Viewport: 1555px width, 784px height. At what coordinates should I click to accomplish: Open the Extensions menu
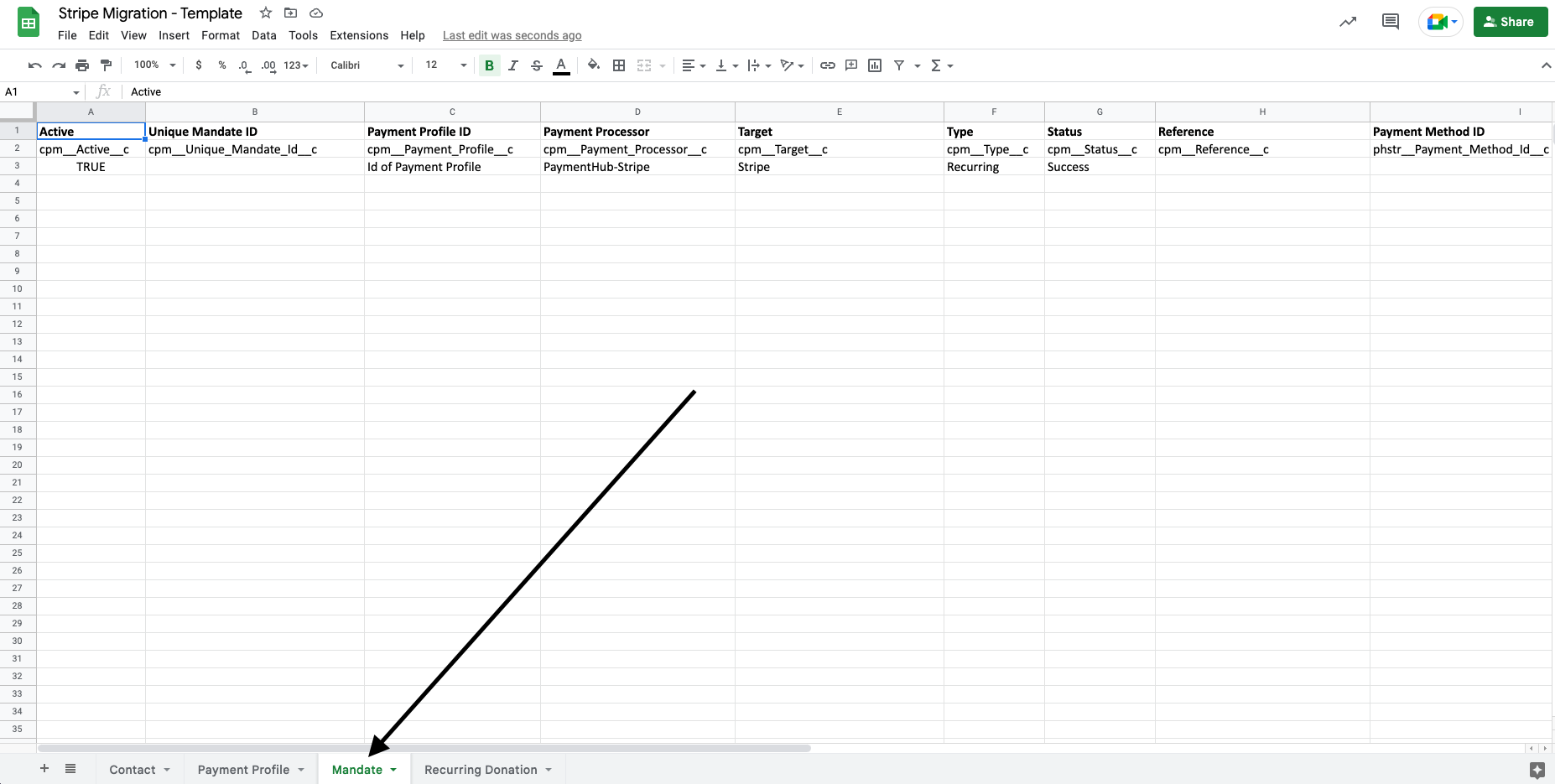pyautogui.click(x=359, y=35)
